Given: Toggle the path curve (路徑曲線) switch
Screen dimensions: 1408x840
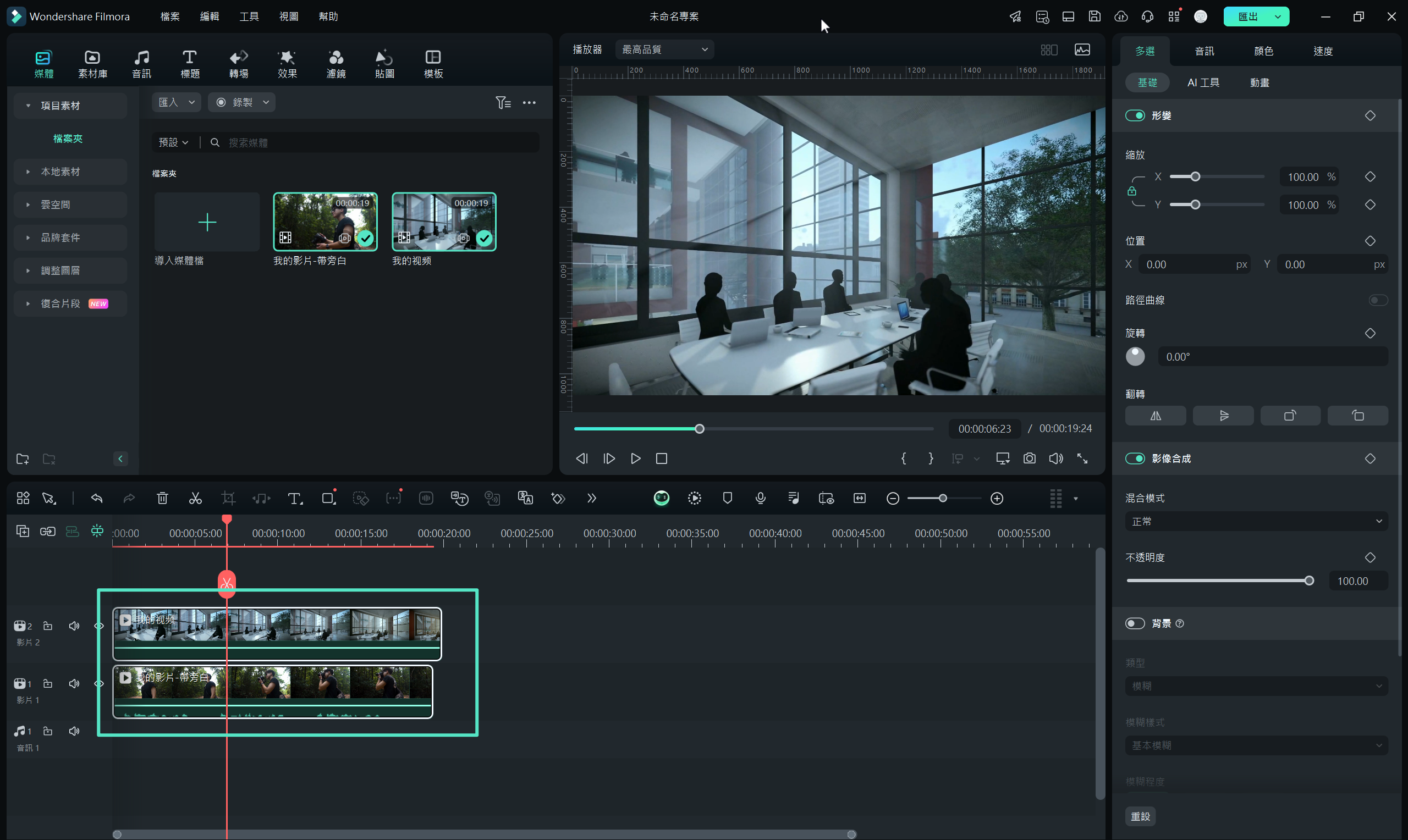Looking at the screenshot, I should point(1378,300).
